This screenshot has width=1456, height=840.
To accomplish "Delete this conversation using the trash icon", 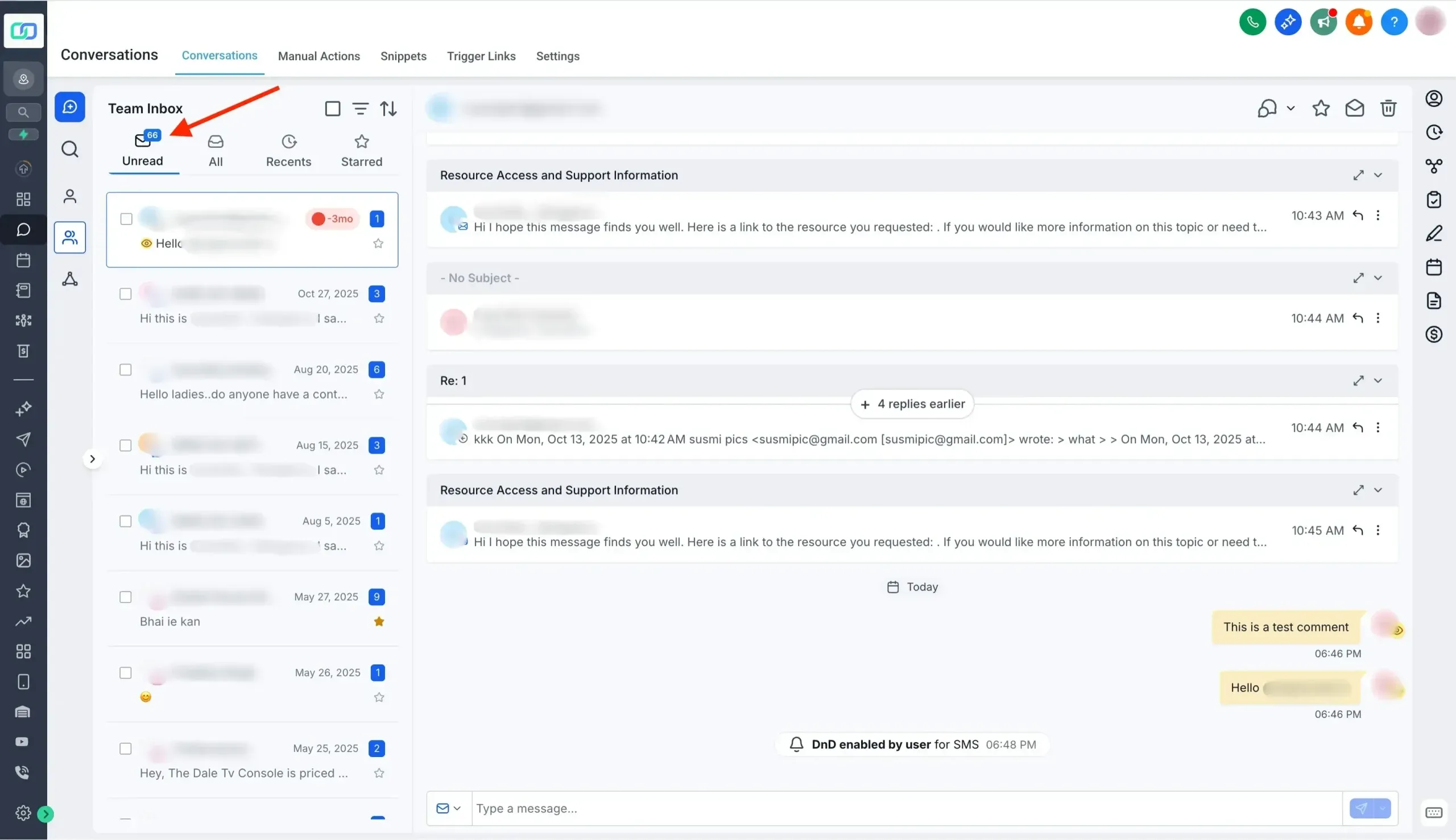I will coord(1388,108).
